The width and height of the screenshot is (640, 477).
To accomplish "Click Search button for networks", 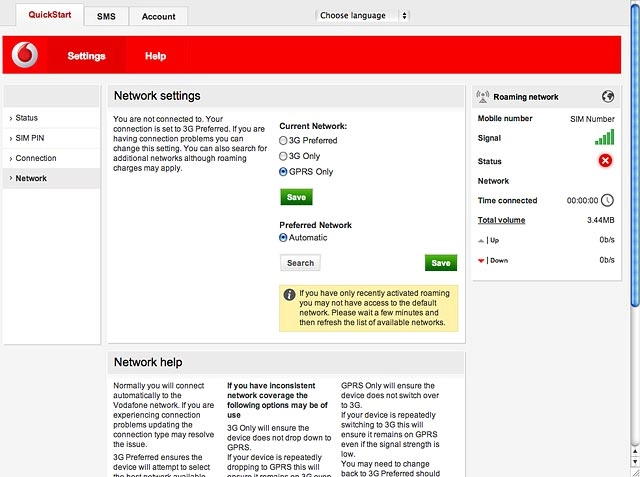I will coord(300,263).
